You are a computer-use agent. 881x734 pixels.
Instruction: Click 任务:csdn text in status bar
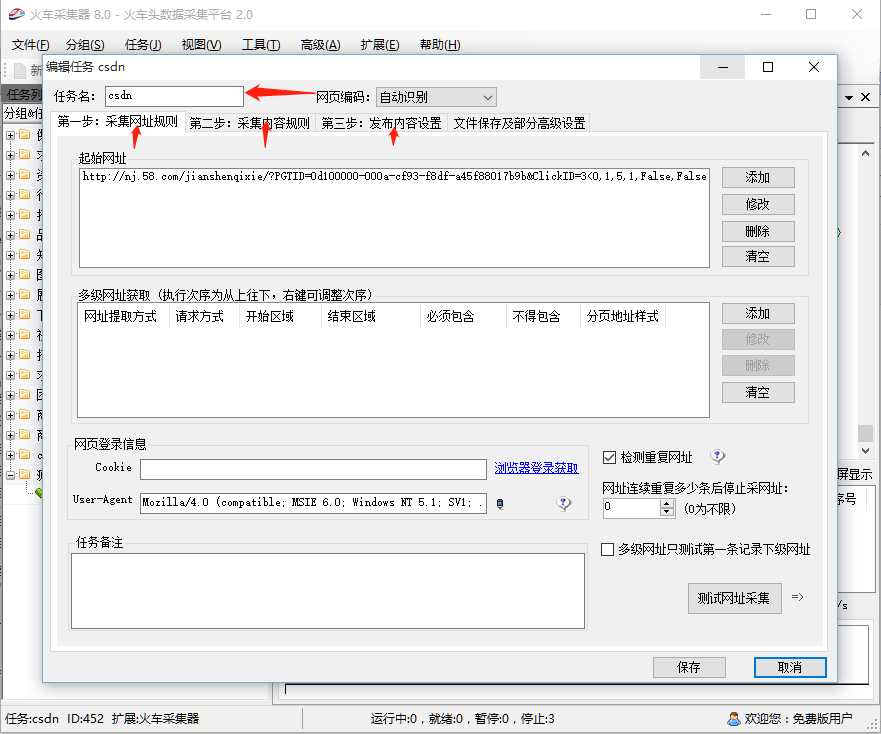coord(32,718)
